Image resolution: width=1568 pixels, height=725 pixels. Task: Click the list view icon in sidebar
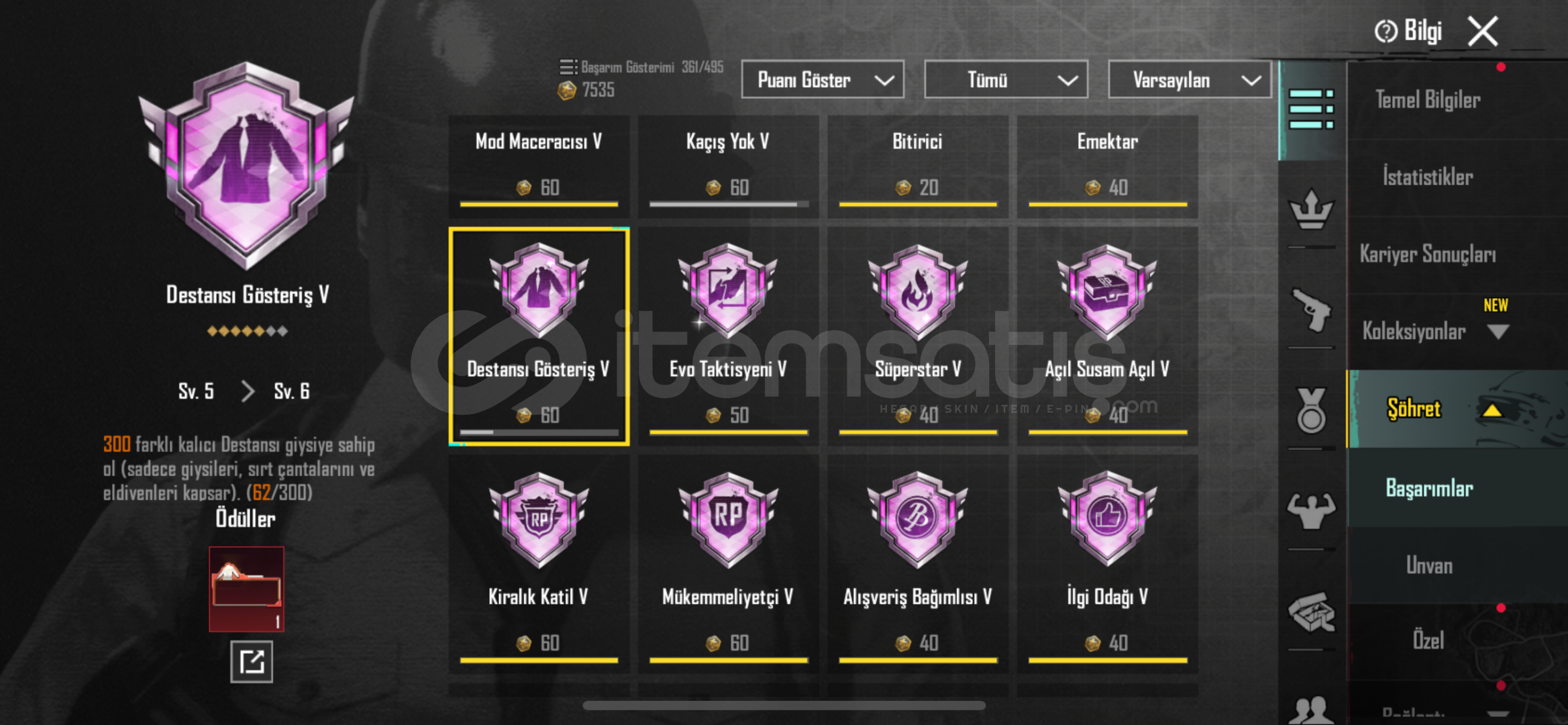pyautogui.click(x=1312, y=109)
